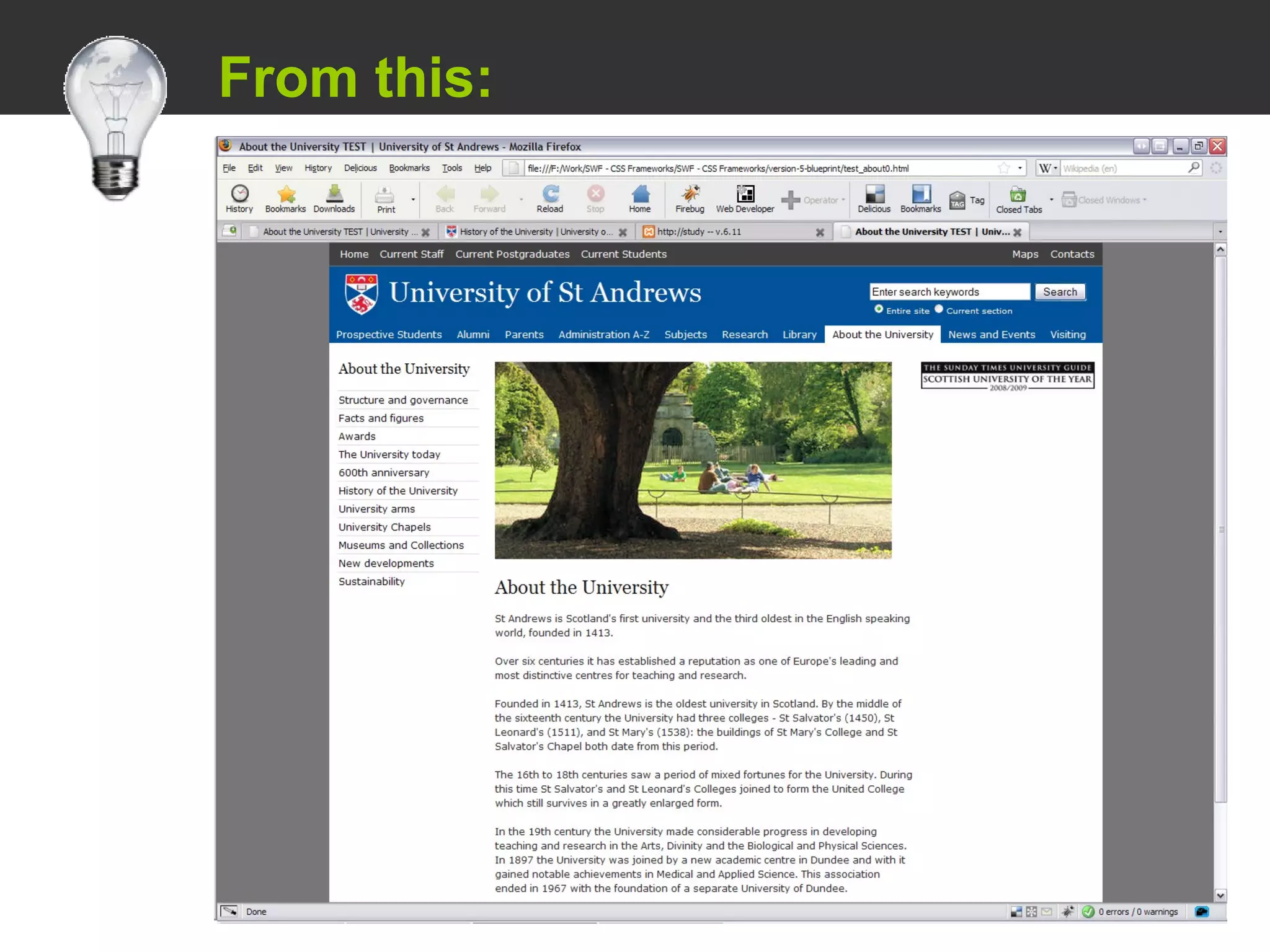Open the Delicious toolbar button
This screenshot has width=1270, height=952.
[x=874, y=199]
